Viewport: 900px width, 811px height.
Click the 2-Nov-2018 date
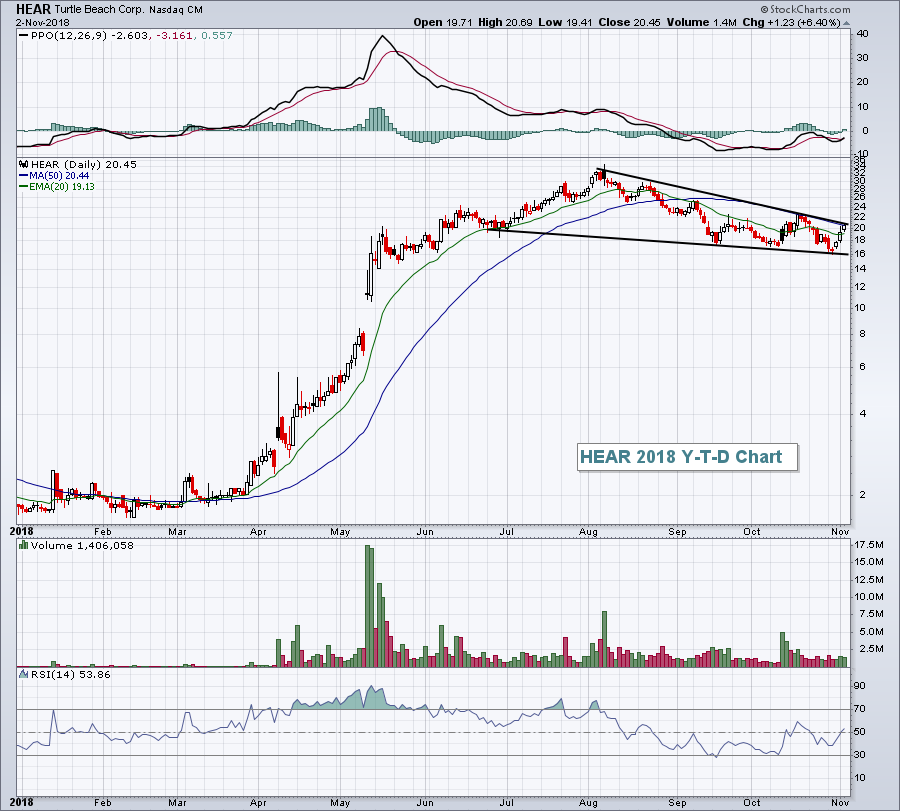[42, 23]
